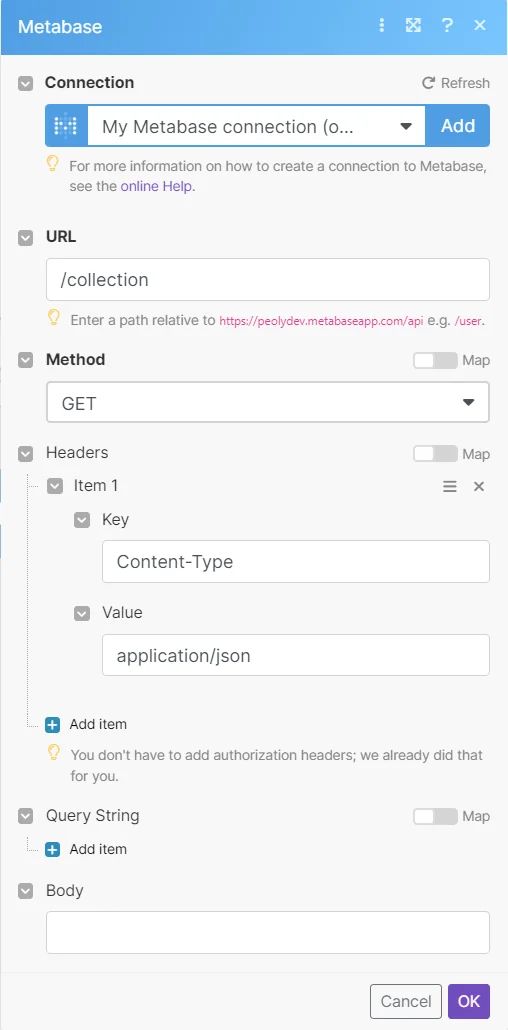The image size is (508, 1030).
Task: Click the OK button
Action: (x=469, y=1001)
